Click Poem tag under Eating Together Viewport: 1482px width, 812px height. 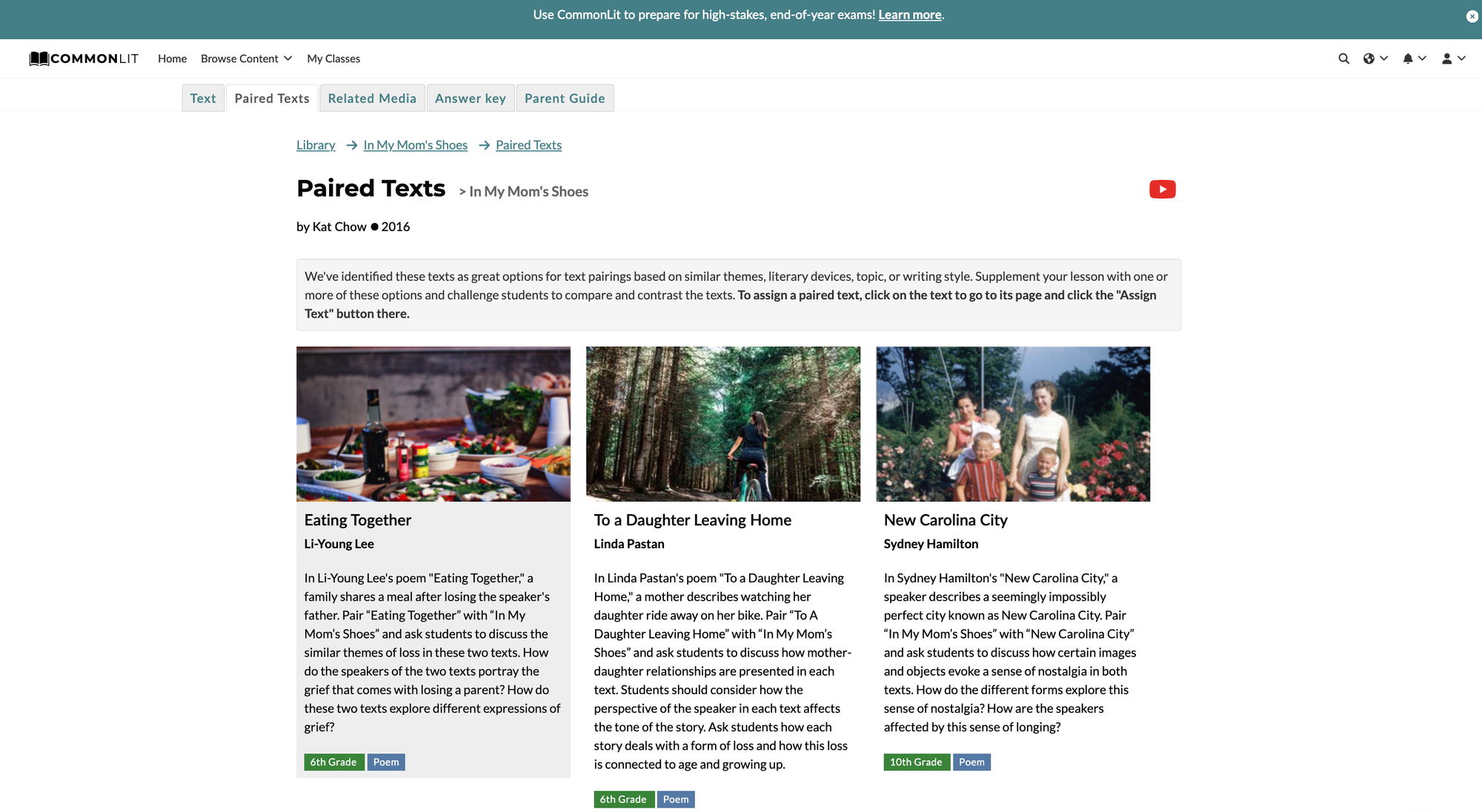click(x=386, y=762)
